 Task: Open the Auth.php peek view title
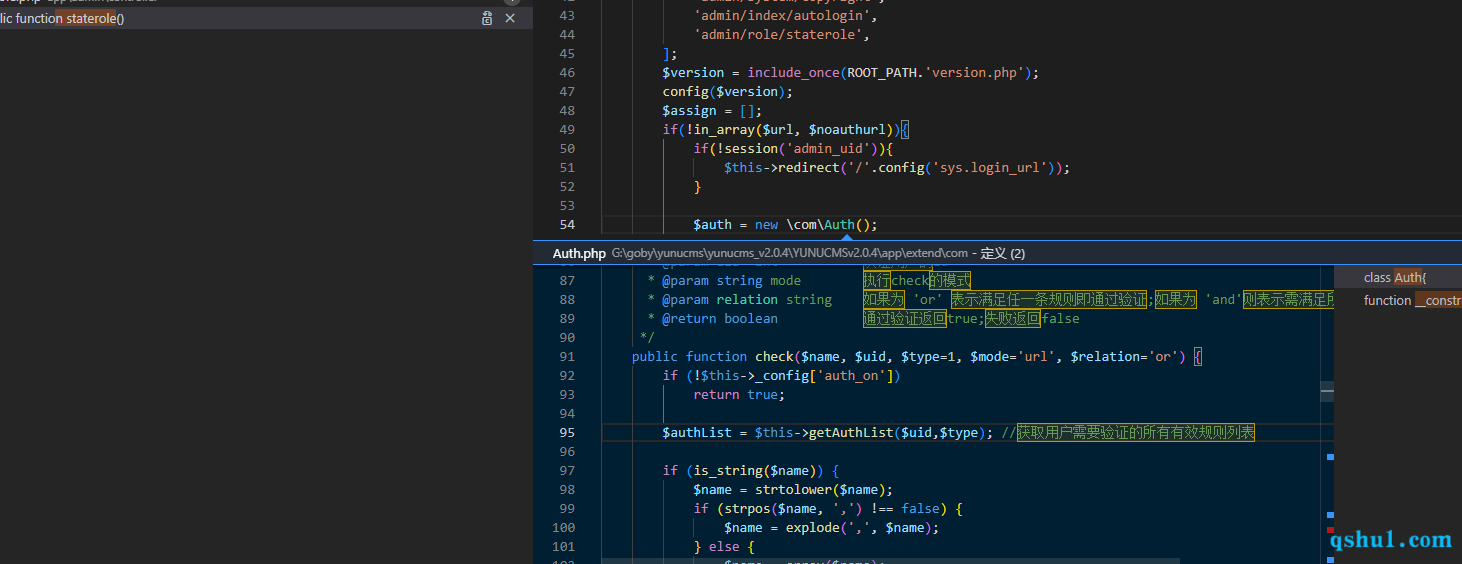click(x=579, y=254)
